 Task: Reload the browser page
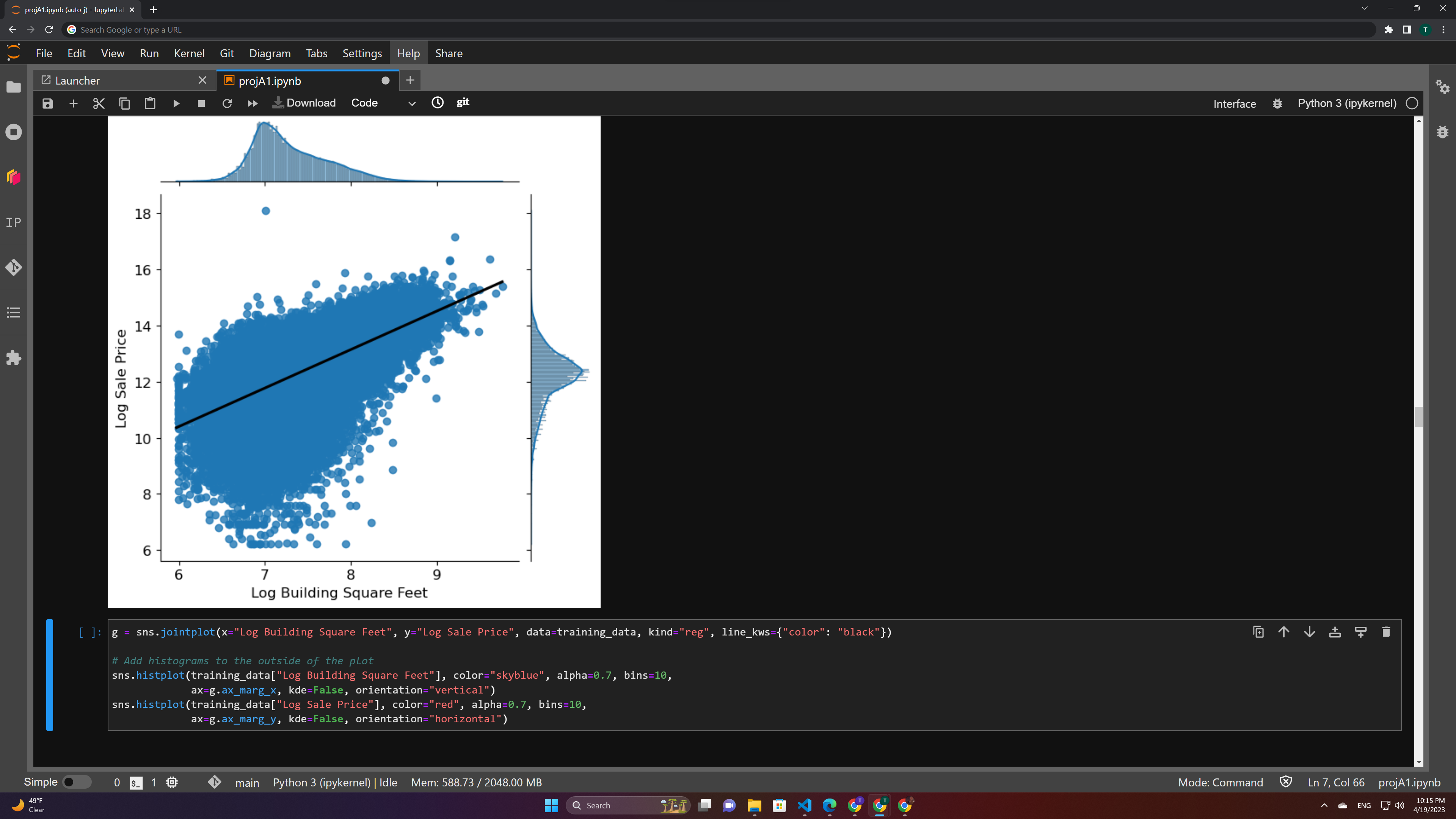click(49, 30)
